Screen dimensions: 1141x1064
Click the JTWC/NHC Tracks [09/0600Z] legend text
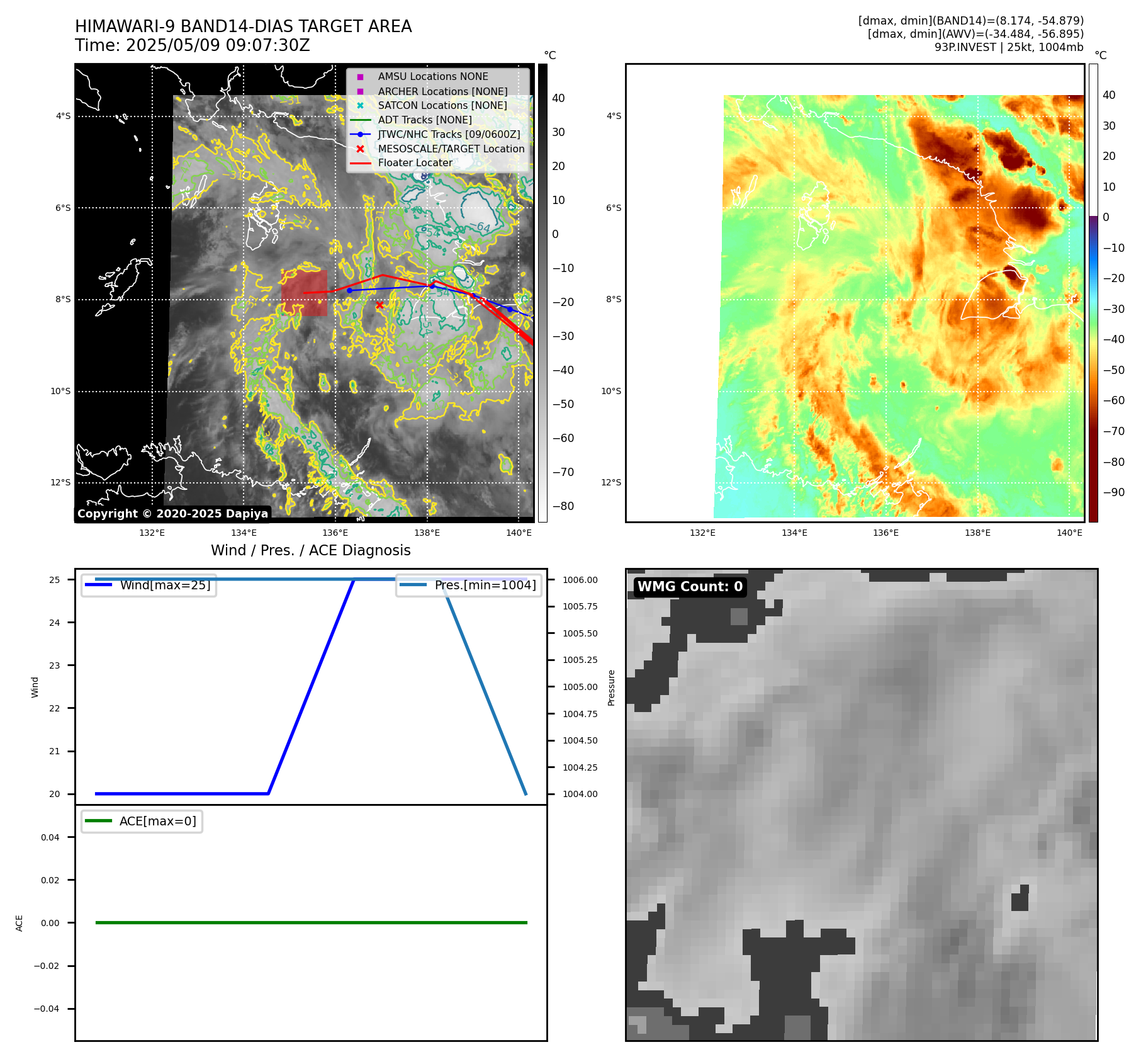pyautogui.click(x=449, y=134)
